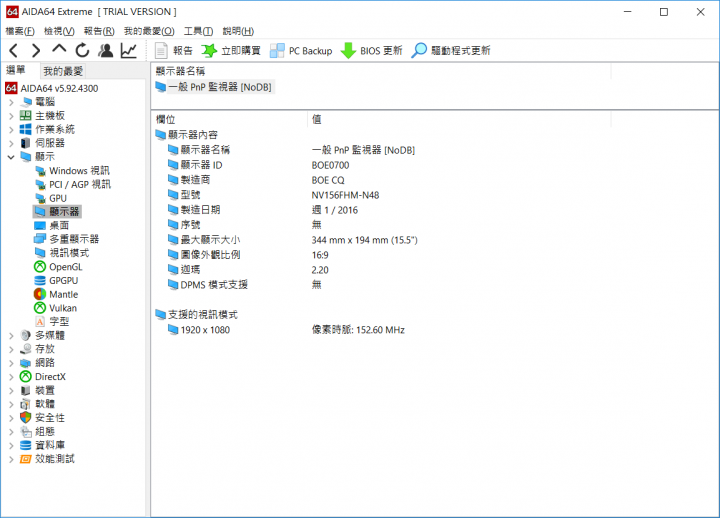This screenshot has width=720, height=518.
Task: Open the 檢視(V) menu
Action: 59,31
